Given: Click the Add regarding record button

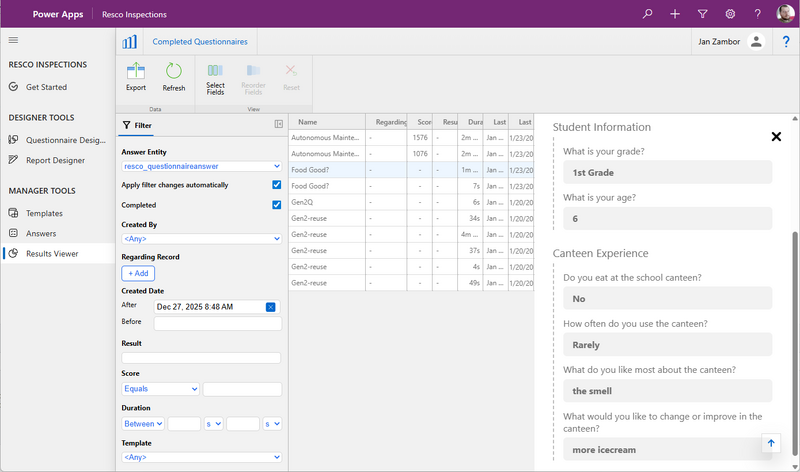Looking at the screenshot, I should coord(138,273).
